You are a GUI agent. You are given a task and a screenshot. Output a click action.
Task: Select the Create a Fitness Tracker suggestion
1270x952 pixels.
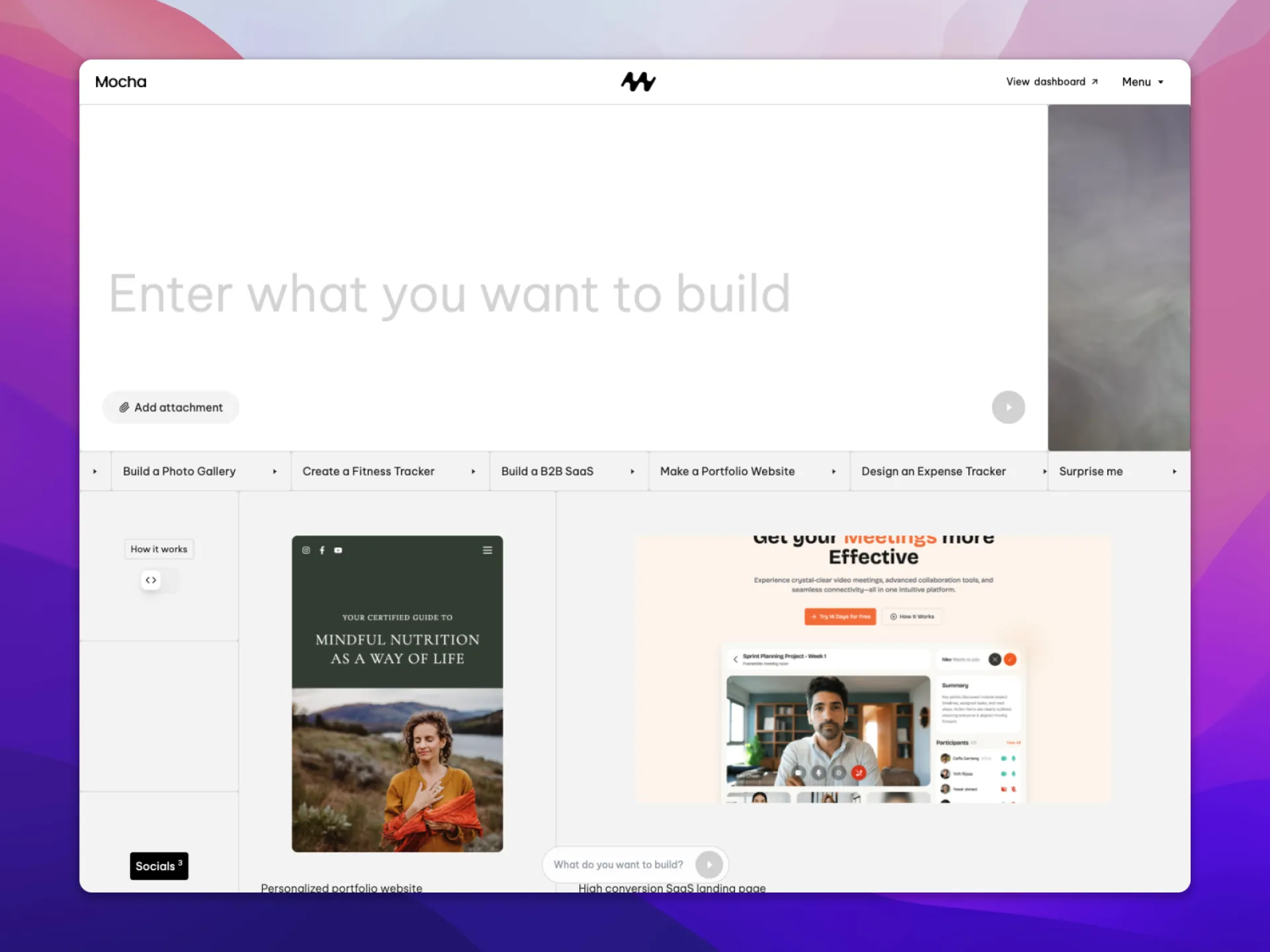[368, 471]
